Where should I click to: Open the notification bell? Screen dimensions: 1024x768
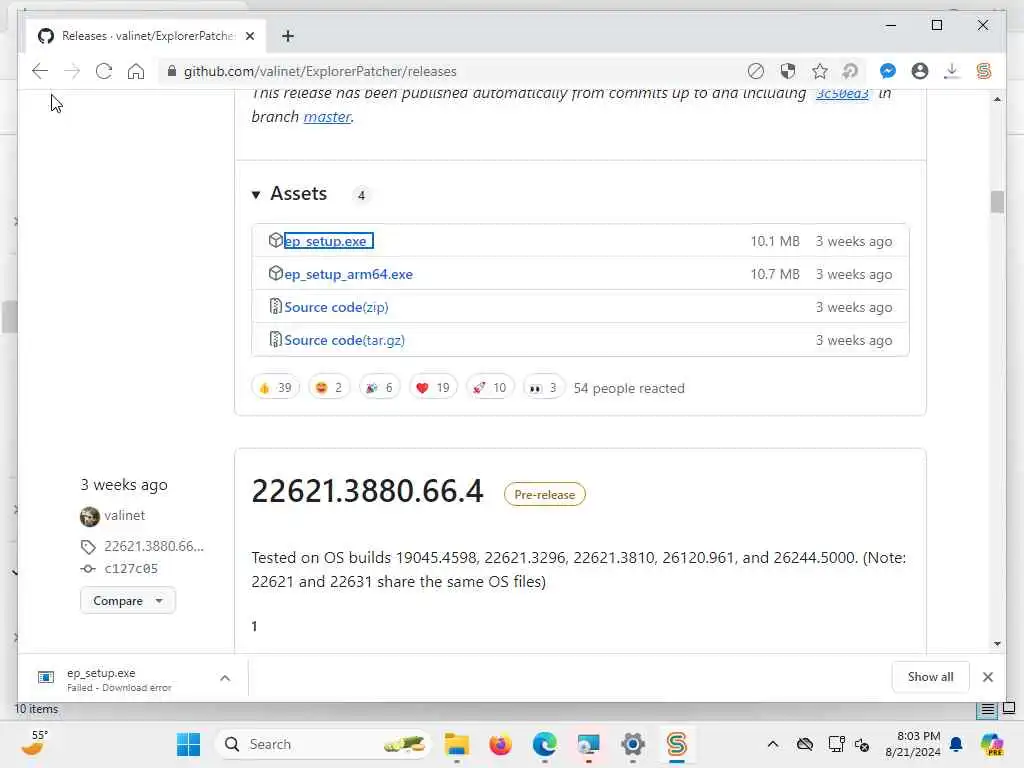[956, 744]
